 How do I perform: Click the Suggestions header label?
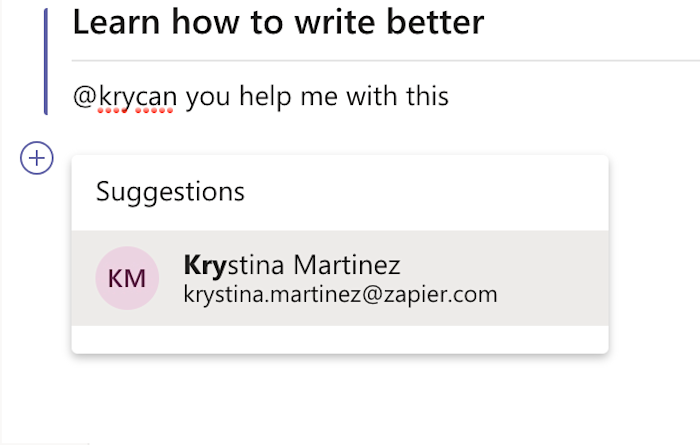170,192
